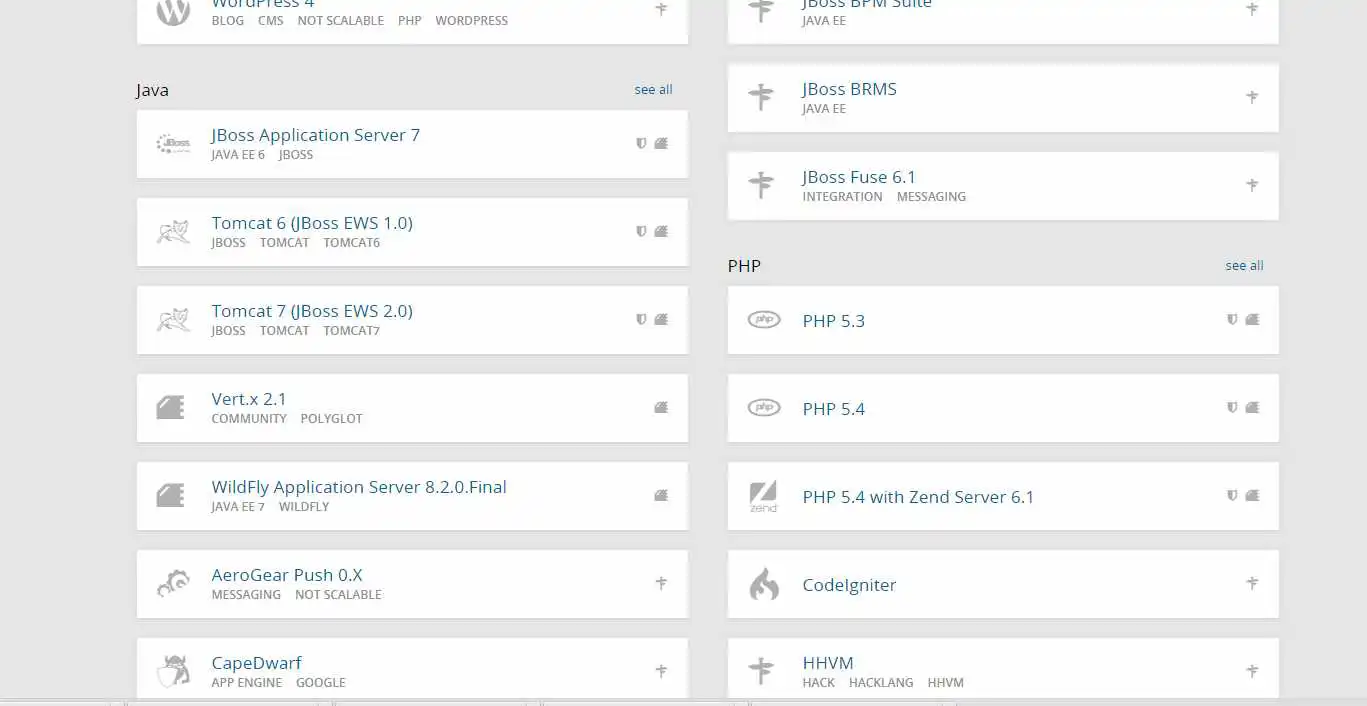Click the 'PHP' section heading

[744, 266]
